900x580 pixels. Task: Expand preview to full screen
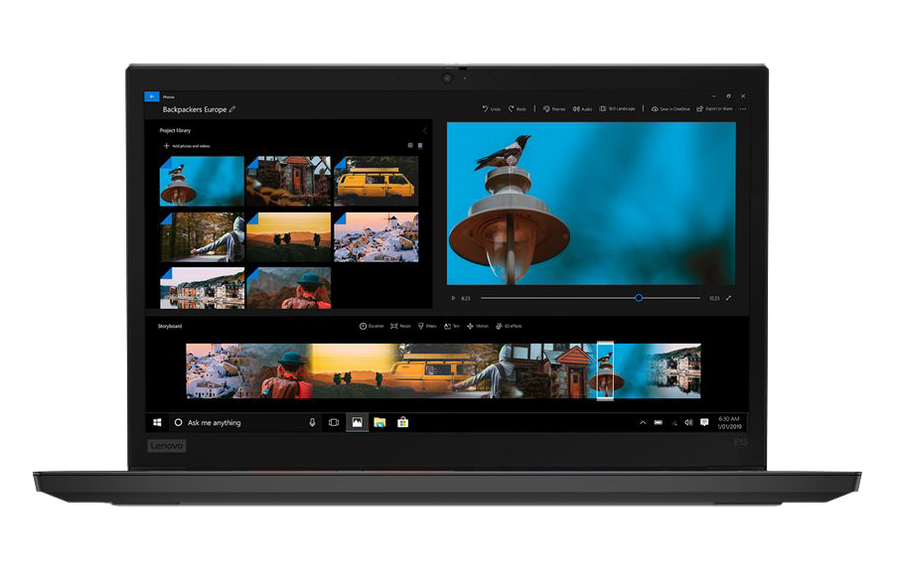coord(728,298)
